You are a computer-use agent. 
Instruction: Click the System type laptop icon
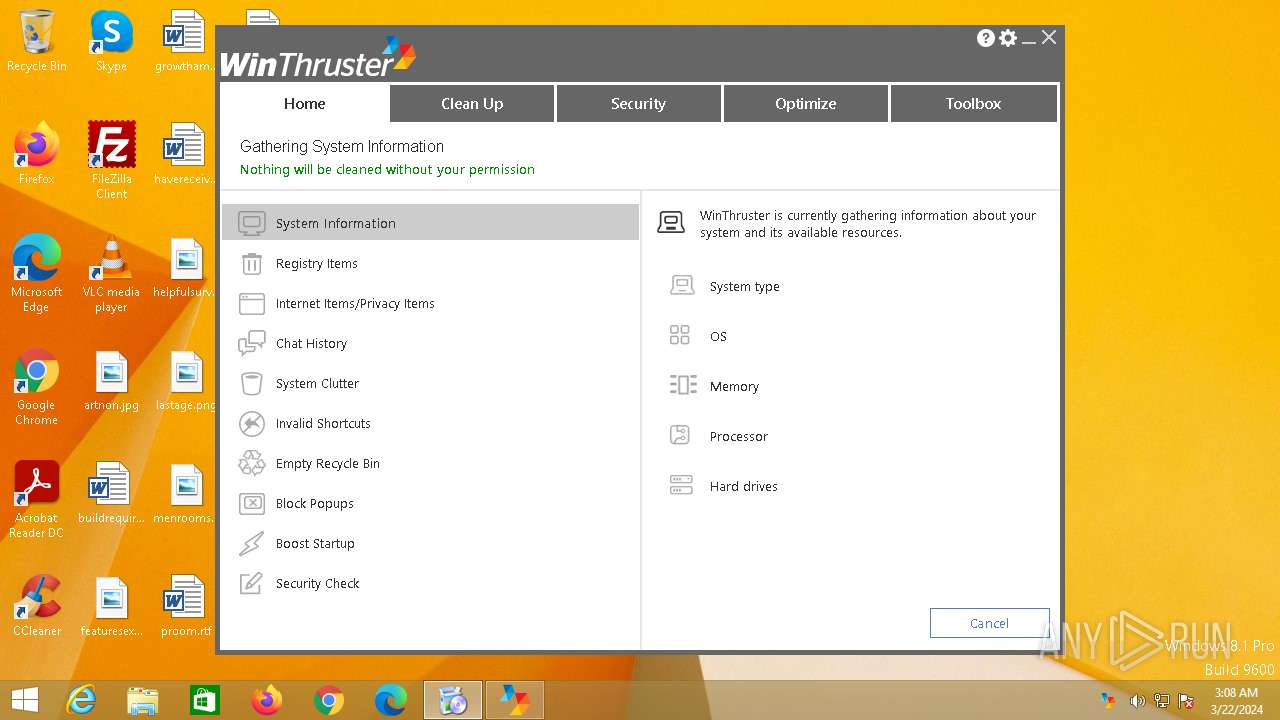coord(682,286)
